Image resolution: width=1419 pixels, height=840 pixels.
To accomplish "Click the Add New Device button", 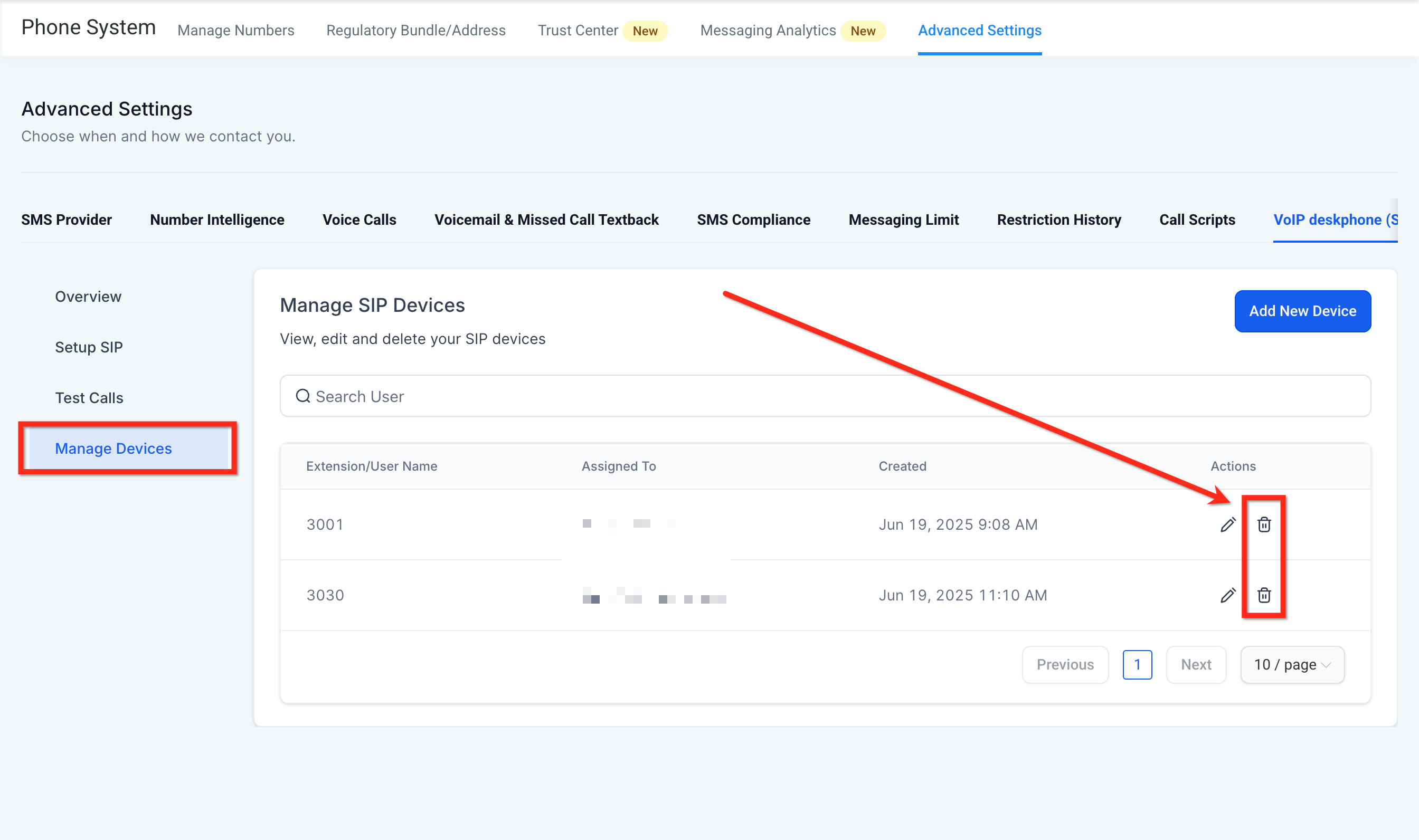I will tap(1302, 311).
